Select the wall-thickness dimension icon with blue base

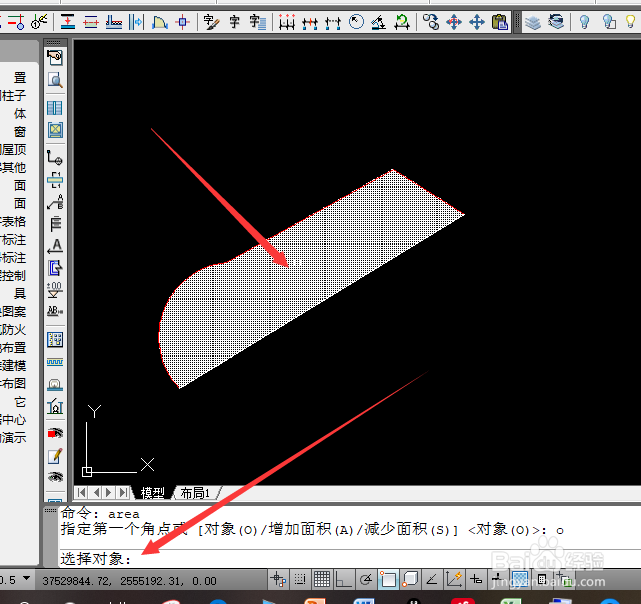114,22
